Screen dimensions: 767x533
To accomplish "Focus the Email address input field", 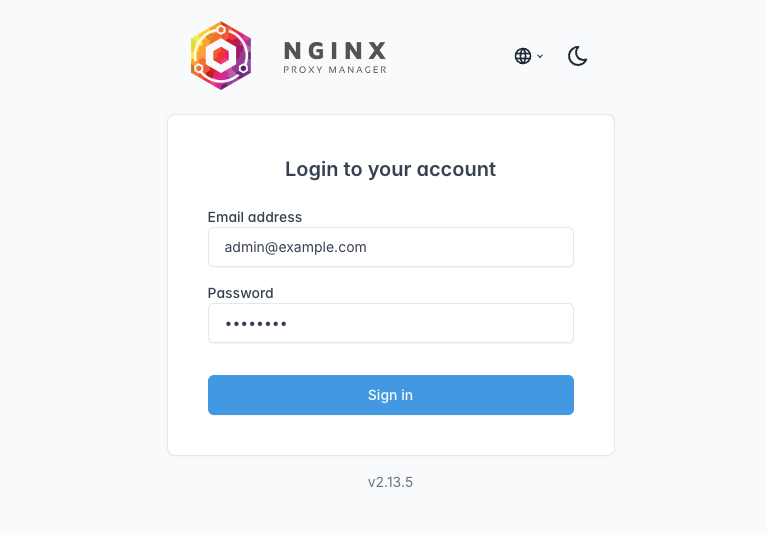I will click(391, 247).
